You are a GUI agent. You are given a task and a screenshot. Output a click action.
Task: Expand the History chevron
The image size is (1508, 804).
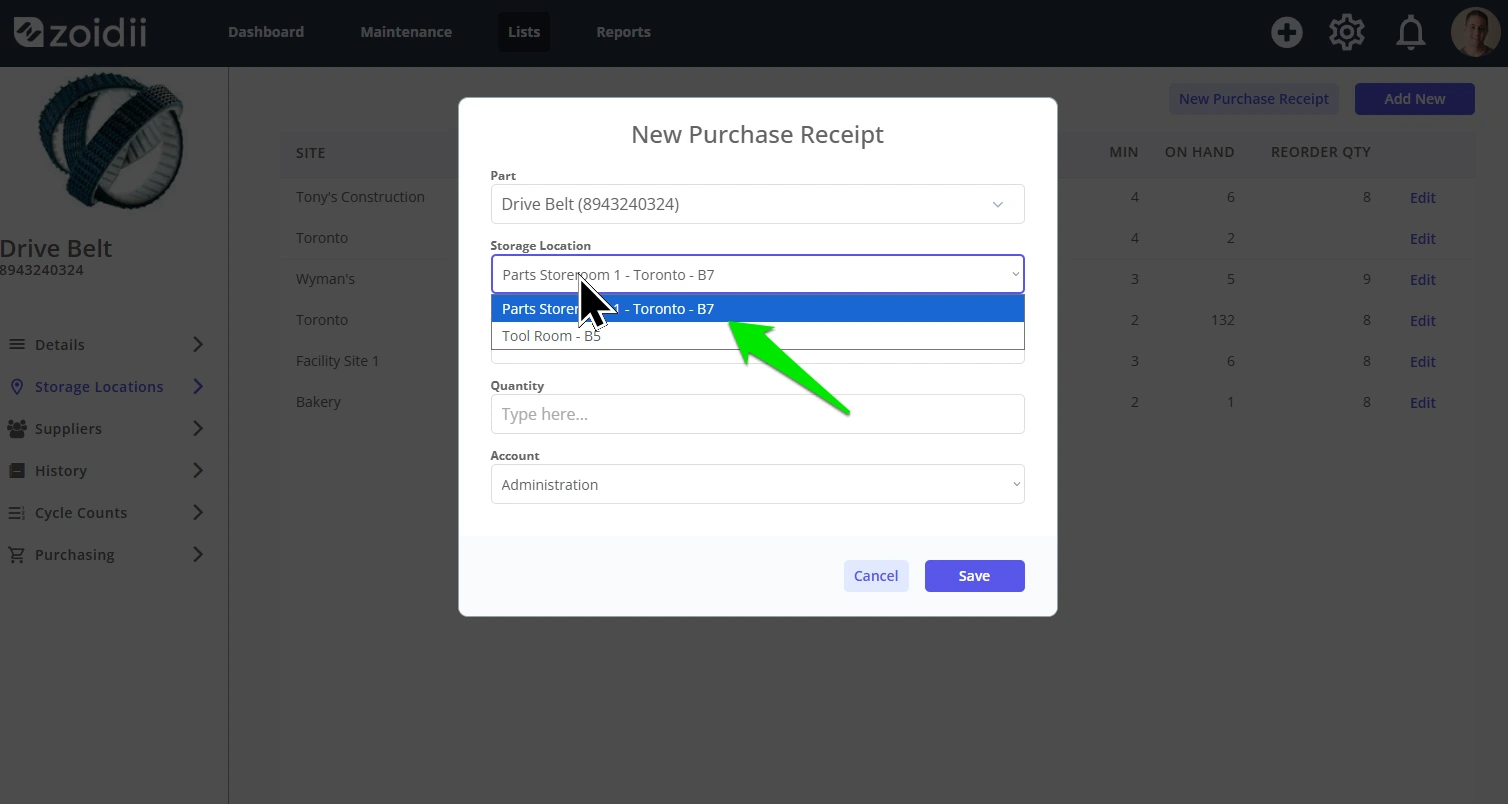(x=198, y=470)
